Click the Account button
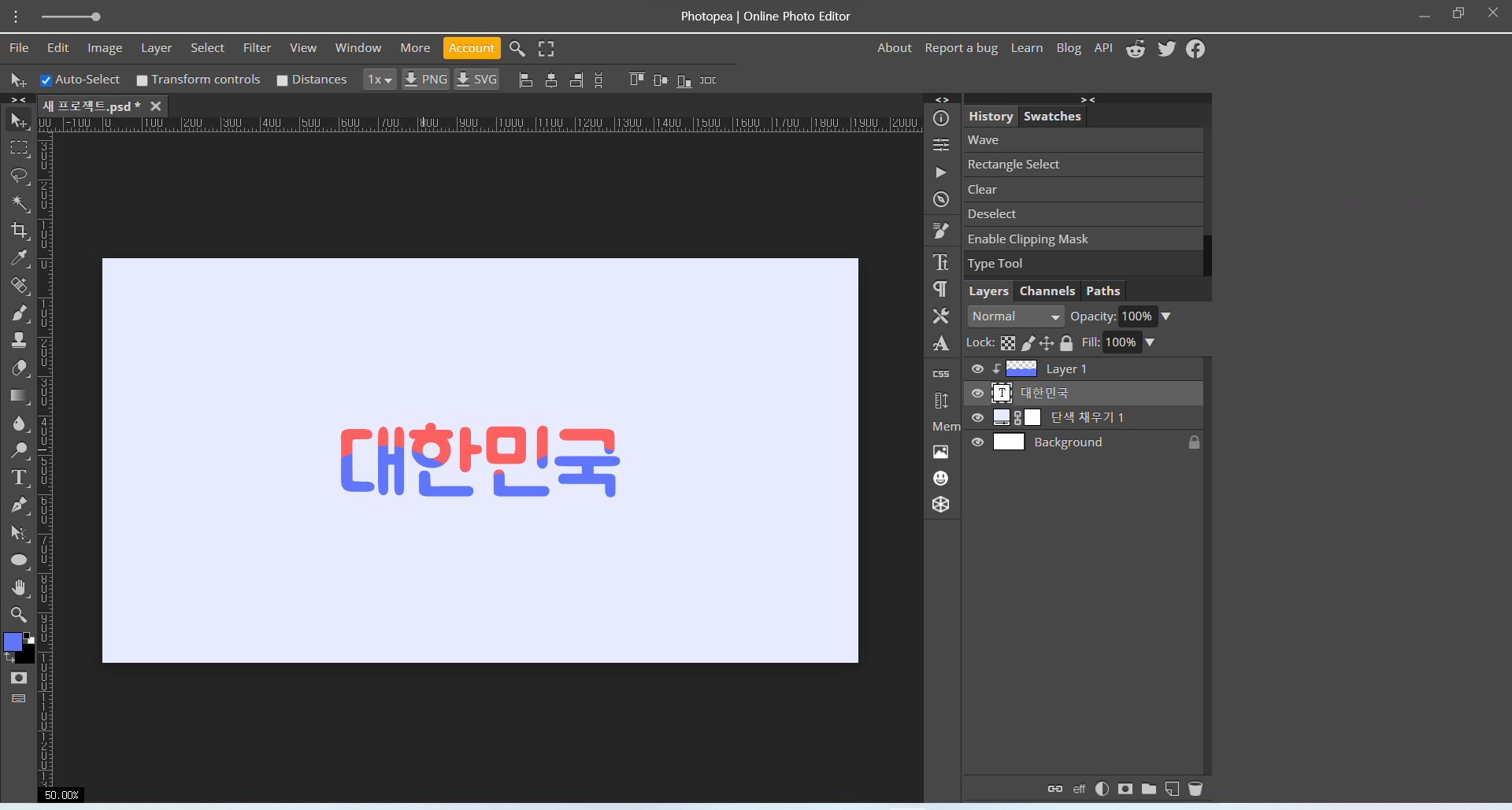 point(472,48)
